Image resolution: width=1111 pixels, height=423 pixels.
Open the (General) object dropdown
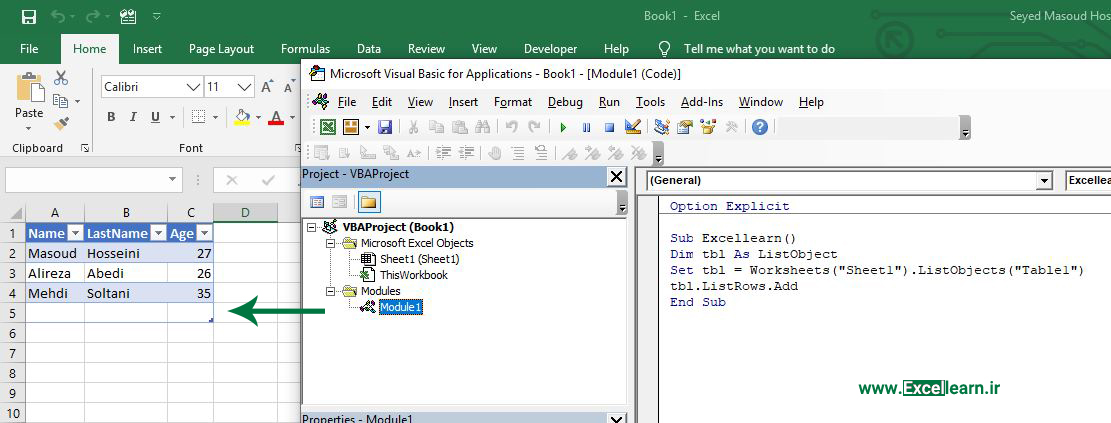(x=1044, y=181)
